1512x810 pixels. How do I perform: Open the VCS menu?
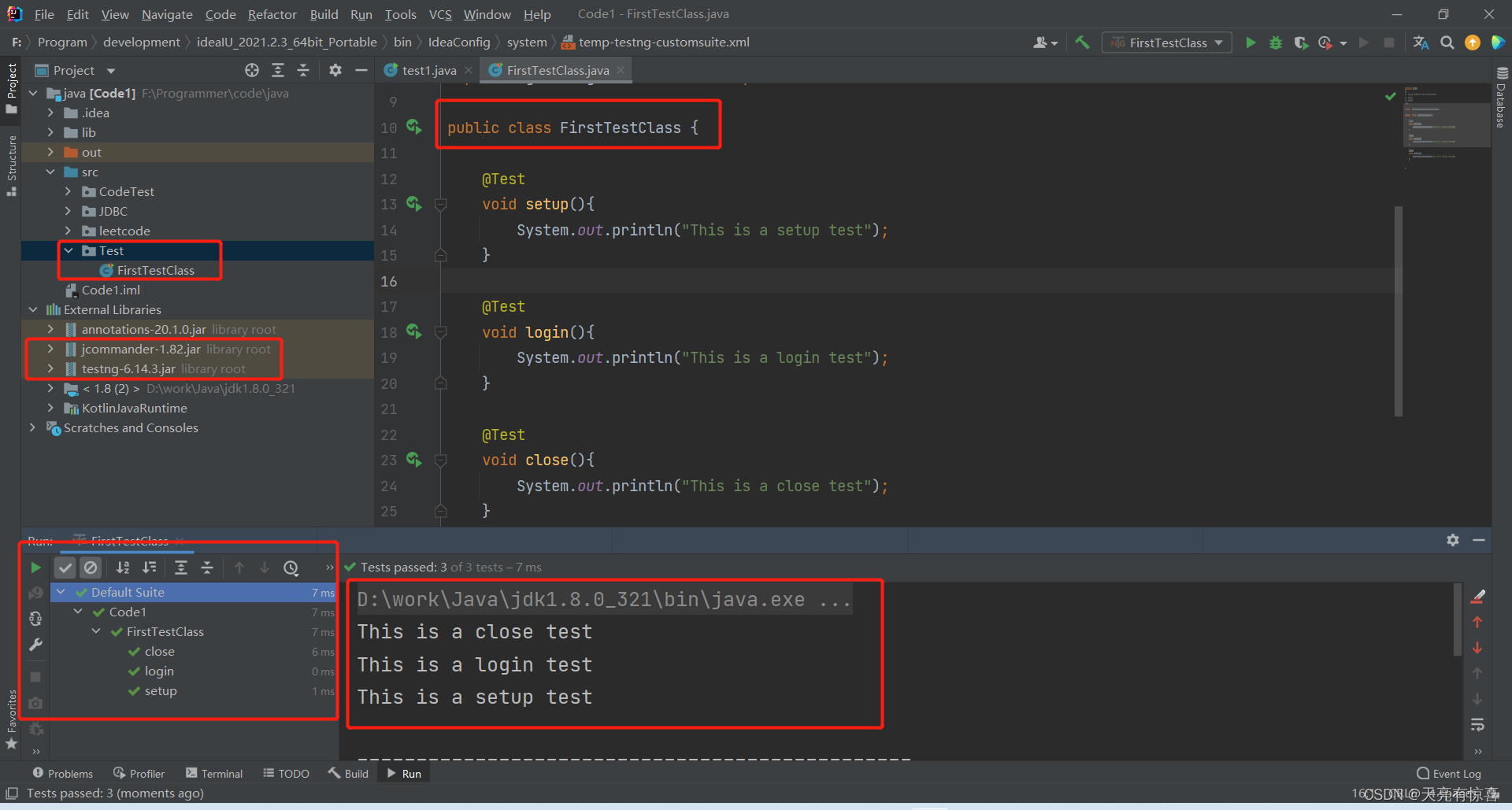click(x=440, y=14)
